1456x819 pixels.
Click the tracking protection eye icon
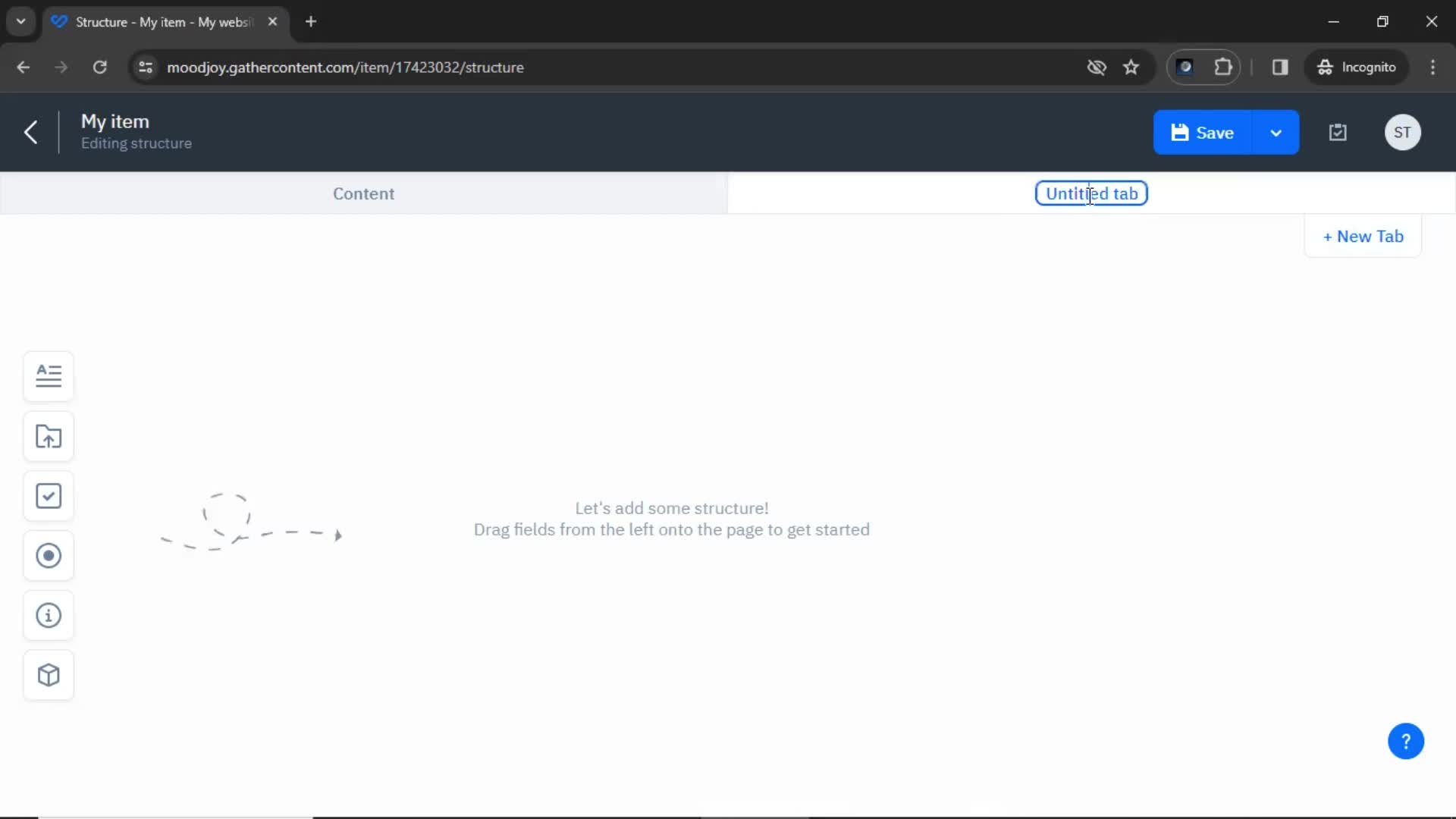tap(1096, 67)
